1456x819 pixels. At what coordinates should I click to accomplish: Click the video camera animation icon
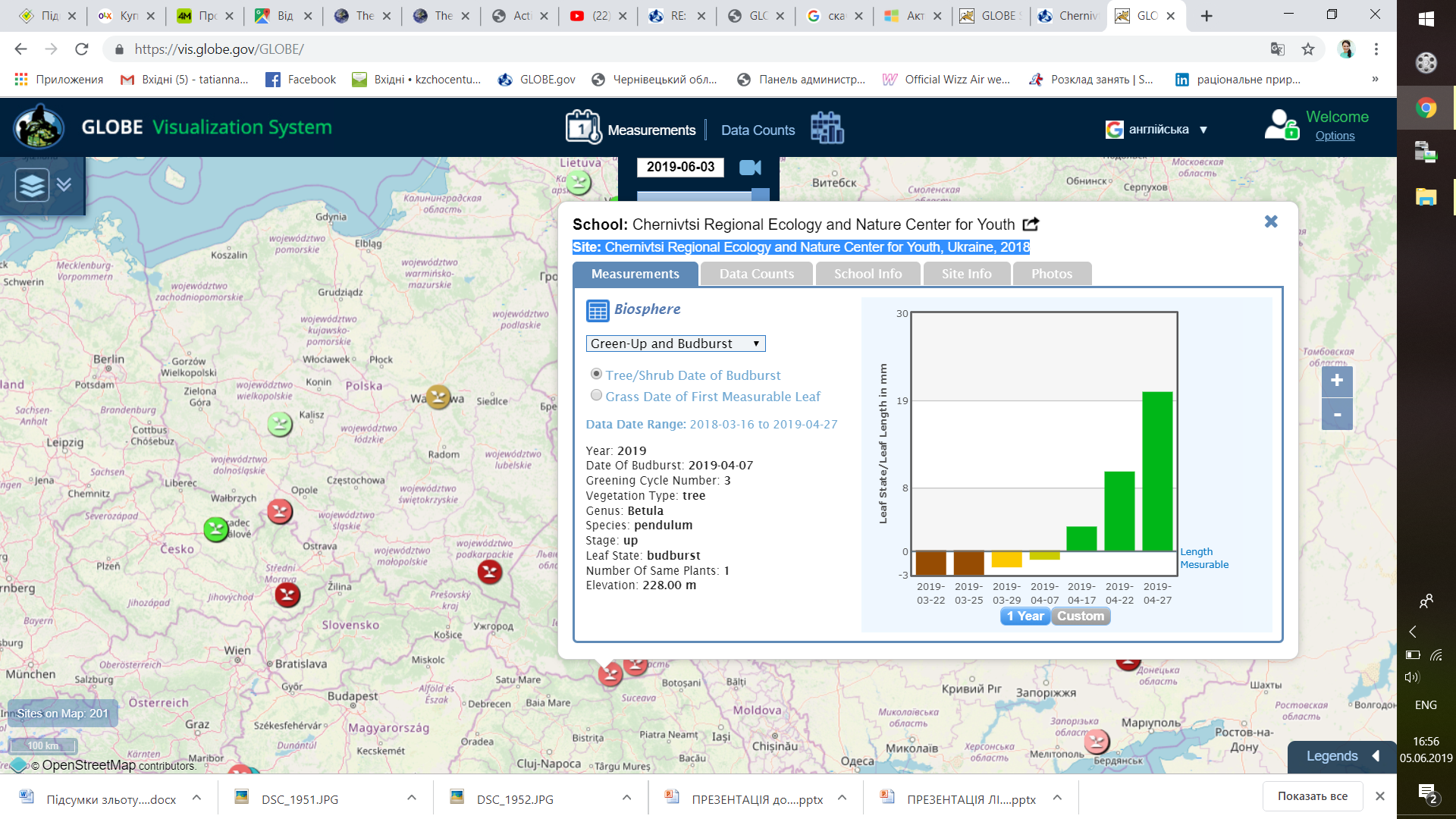[750, 168]
